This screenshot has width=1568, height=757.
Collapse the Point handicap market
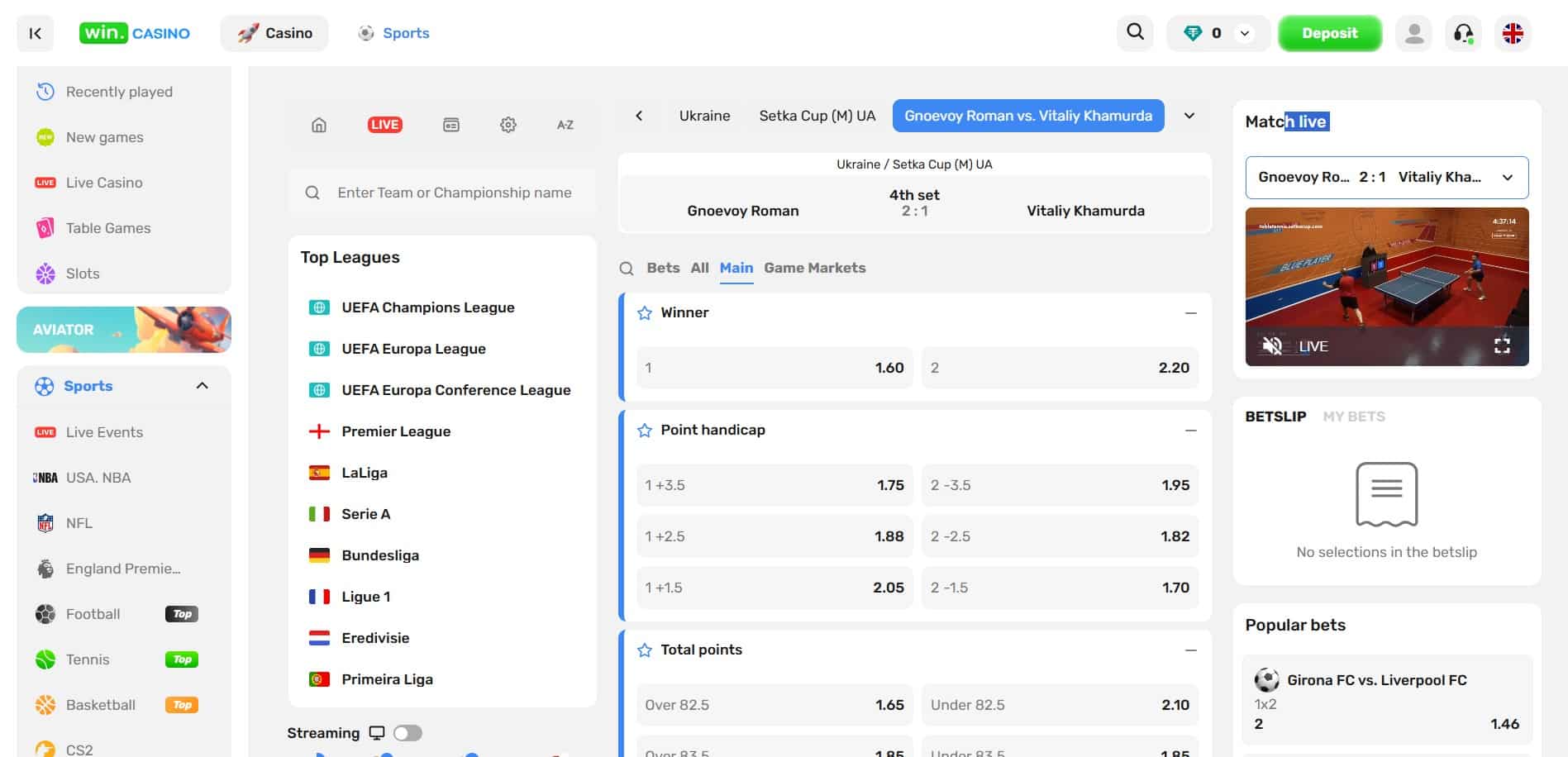point(1190,431)
